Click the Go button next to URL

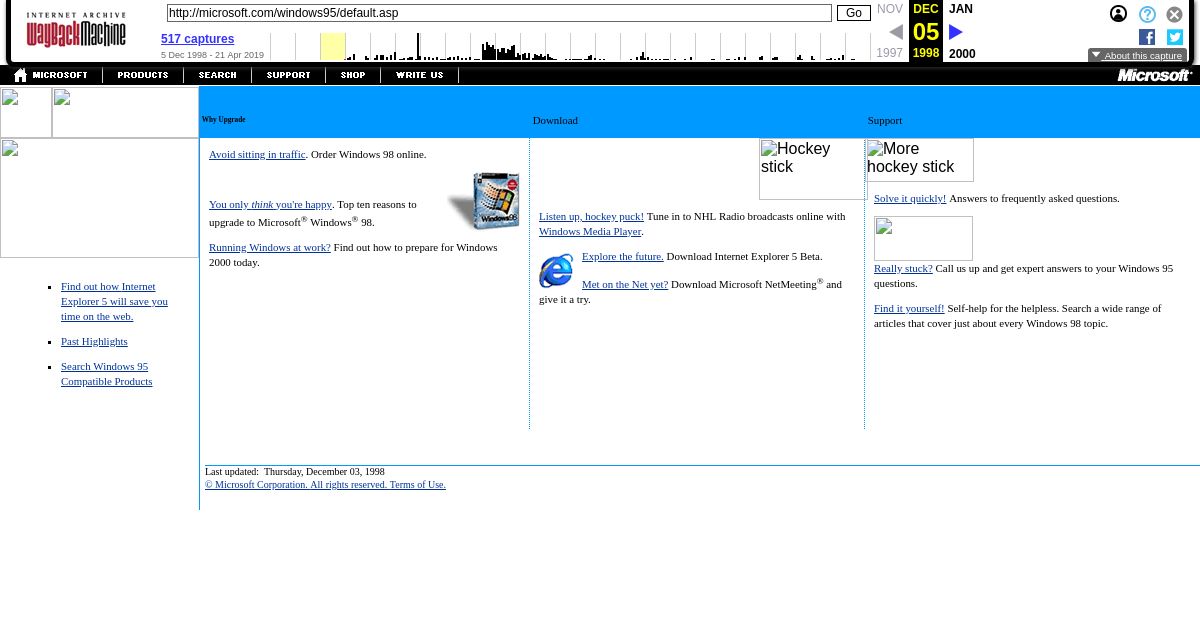pos(854,13)
